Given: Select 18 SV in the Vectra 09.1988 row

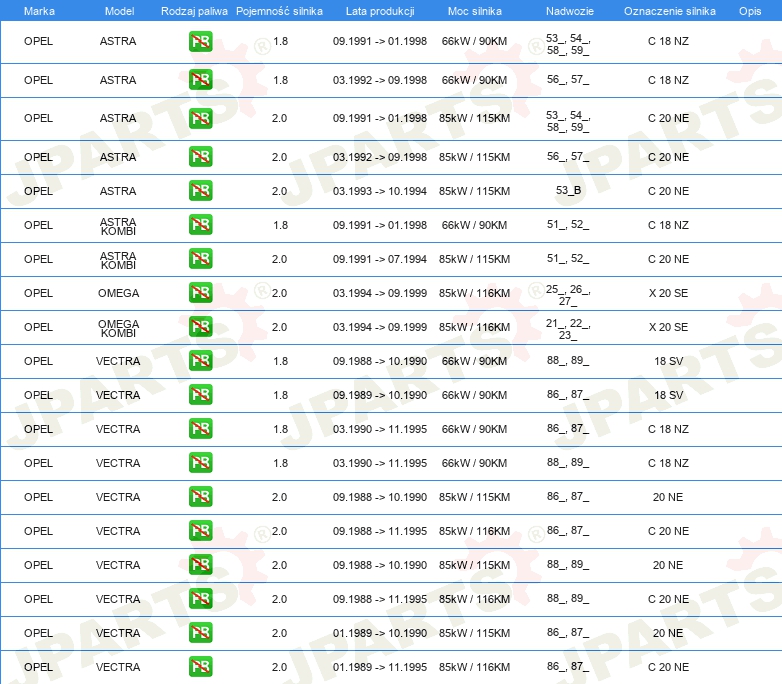Looking at the screenshot, I should point(668,361).
